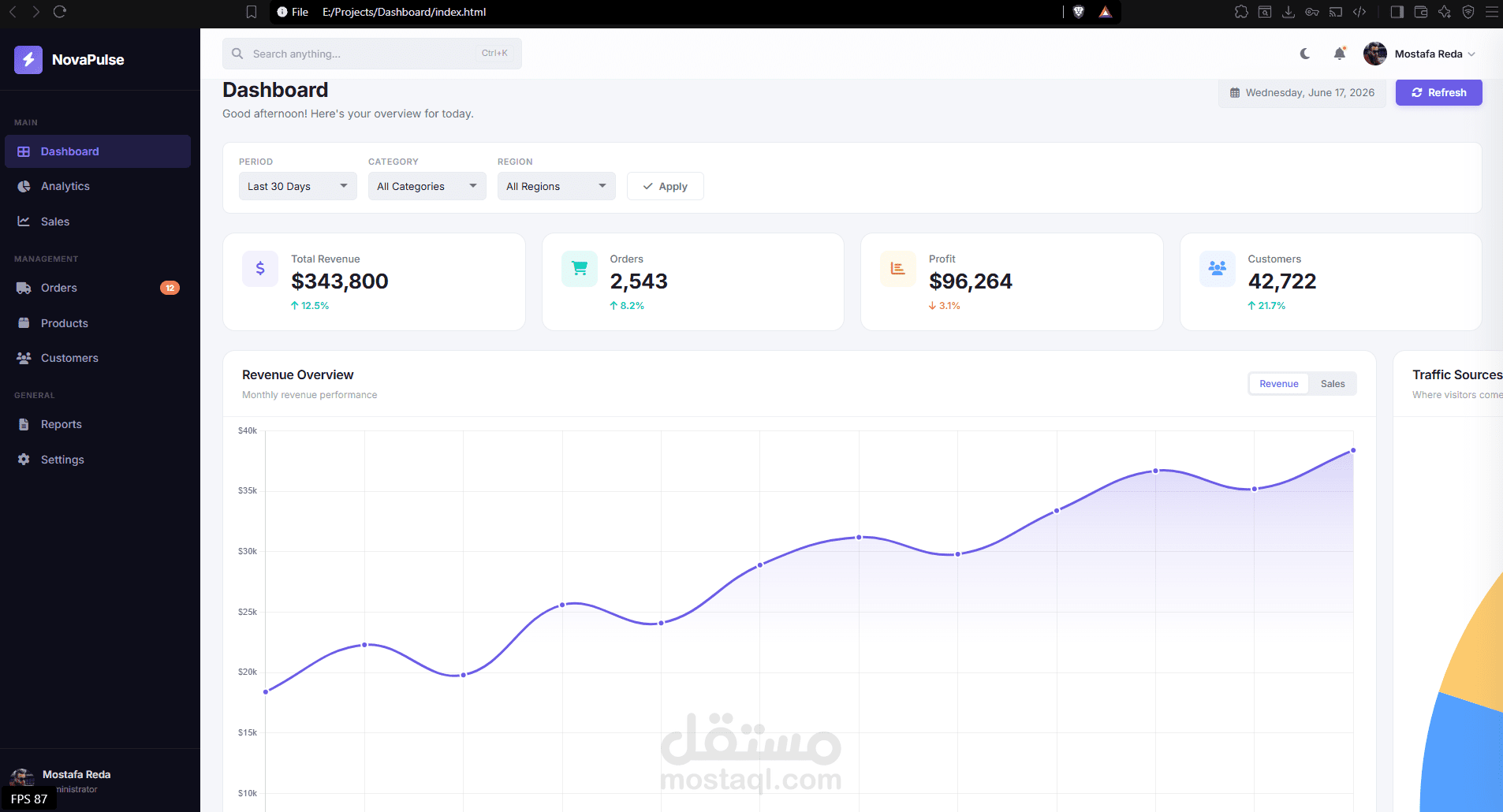1503x812 pixels.
Task: Reload the page with browser reload icon
Action: pos(60,12)
